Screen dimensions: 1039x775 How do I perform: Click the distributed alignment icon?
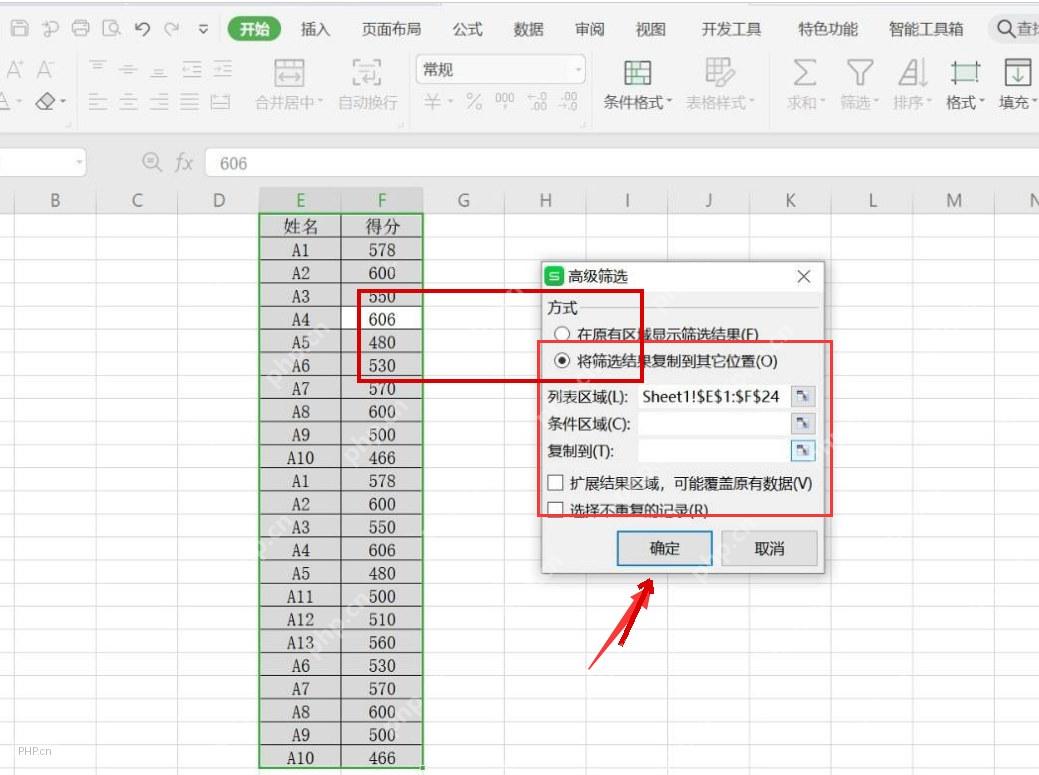click(x=220, y=102)
